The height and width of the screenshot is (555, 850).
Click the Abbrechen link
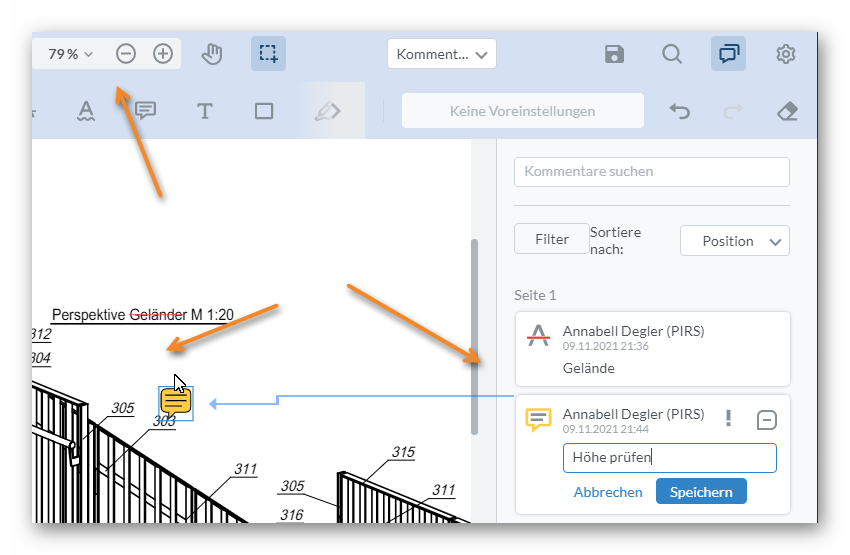pyautogui.click(x=608, y=492)
